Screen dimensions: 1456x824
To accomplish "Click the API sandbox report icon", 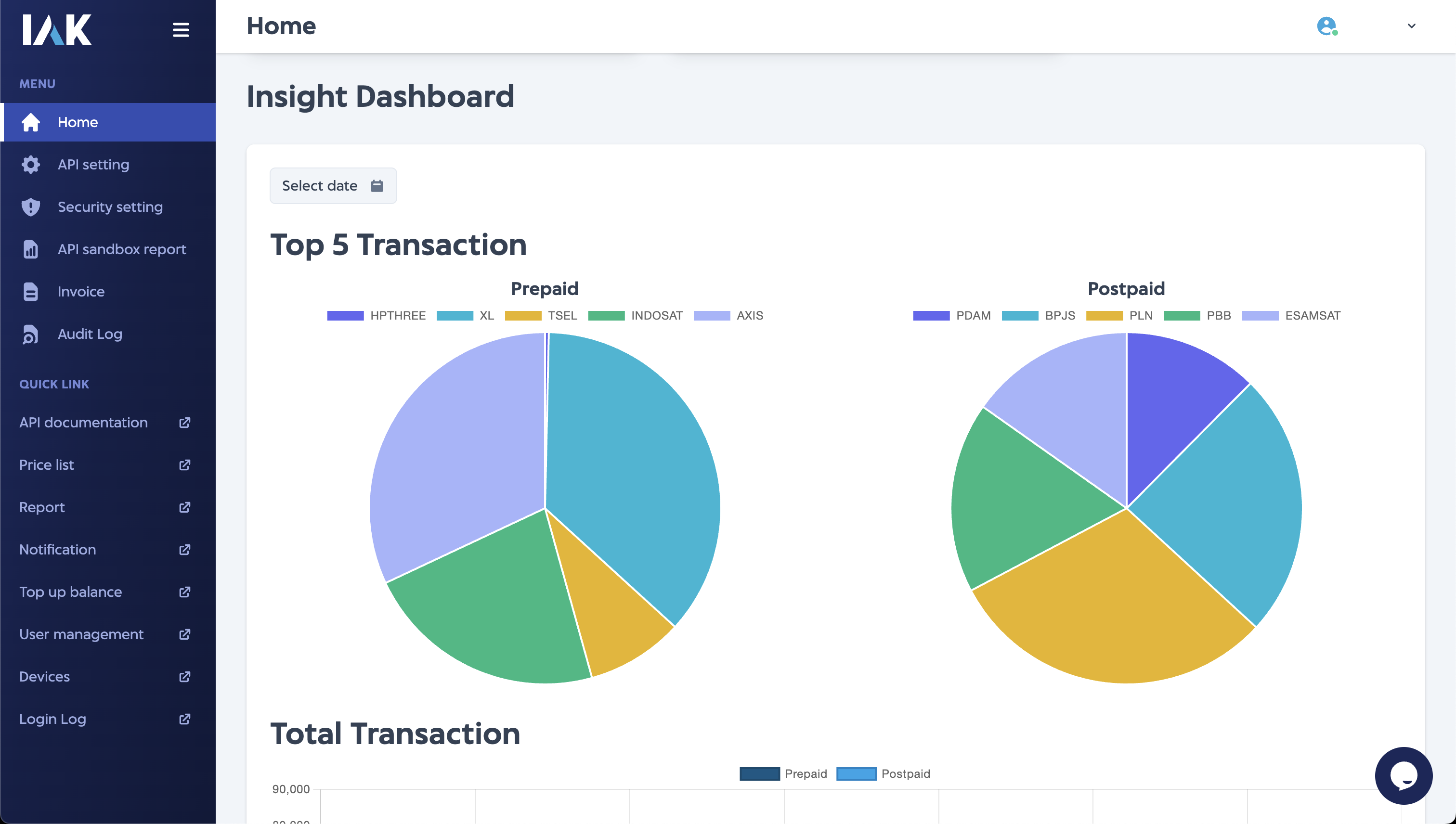I will [x=29, y=249].
